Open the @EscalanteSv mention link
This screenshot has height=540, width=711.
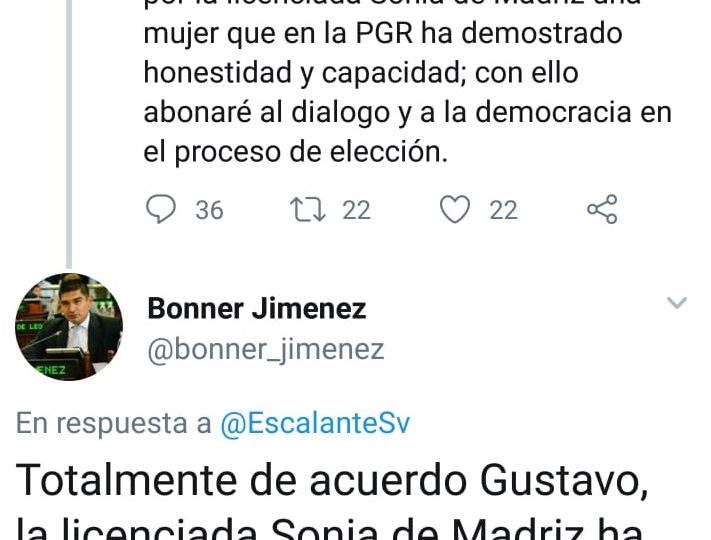[x=315, y=423]
